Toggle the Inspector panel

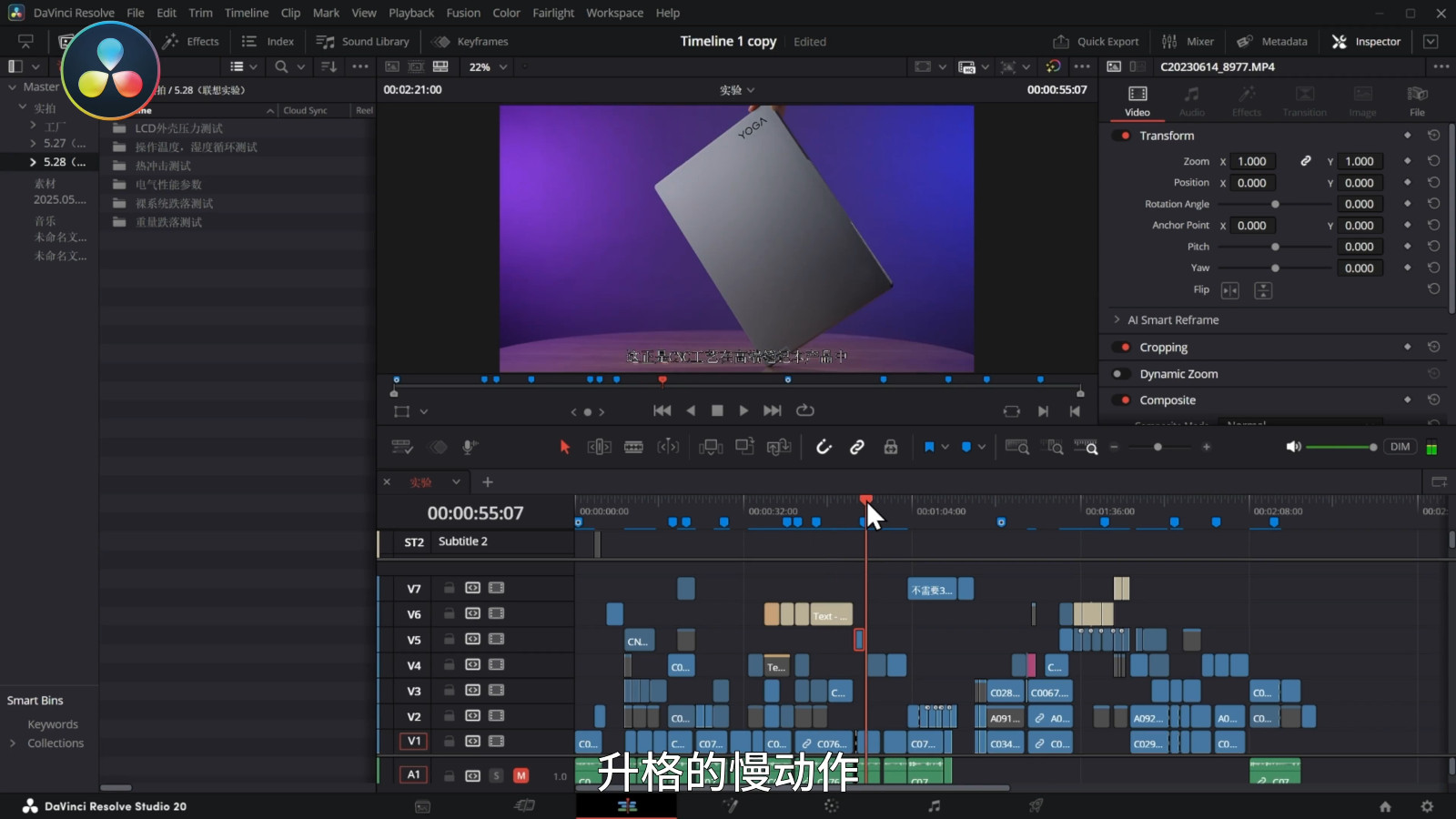(1367, 42)
